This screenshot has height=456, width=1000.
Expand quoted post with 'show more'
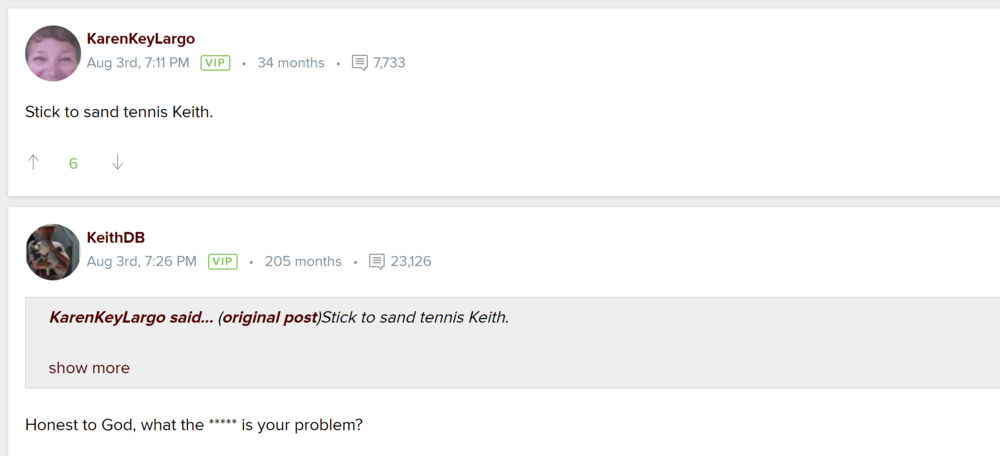pos(89,368)
